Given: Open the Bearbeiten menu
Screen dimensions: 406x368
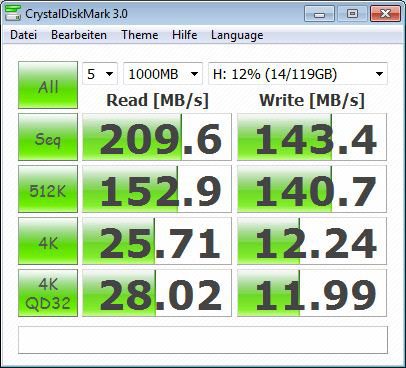Looking at the screenshot, I should point(79,35).
